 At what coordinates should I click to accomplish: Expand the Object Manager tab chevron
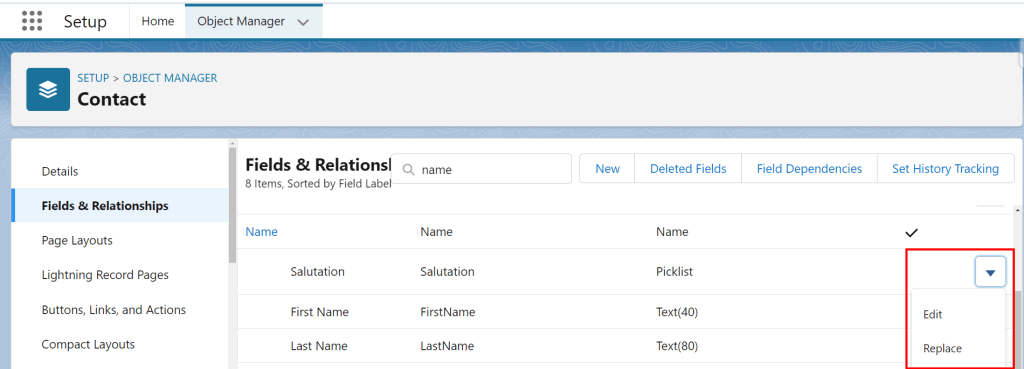tap(303, 22)
